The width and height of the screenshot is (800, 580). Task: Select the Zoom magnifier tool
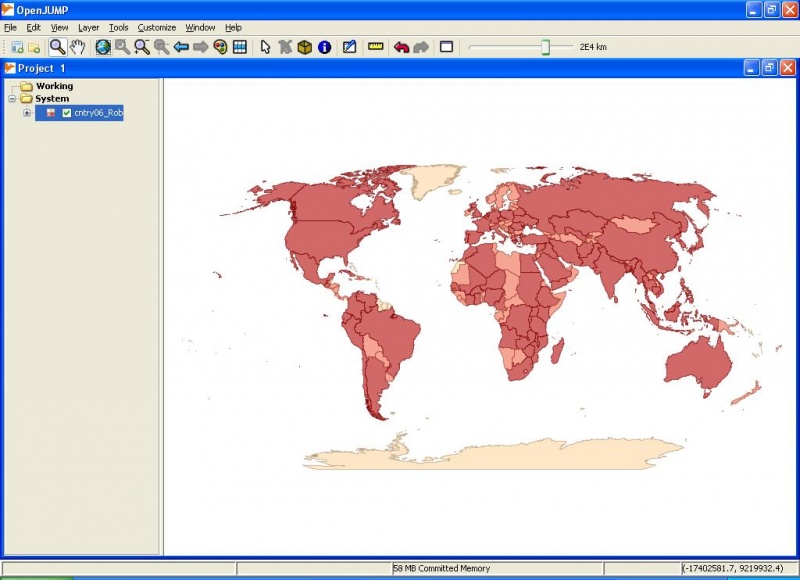point(58,47)
